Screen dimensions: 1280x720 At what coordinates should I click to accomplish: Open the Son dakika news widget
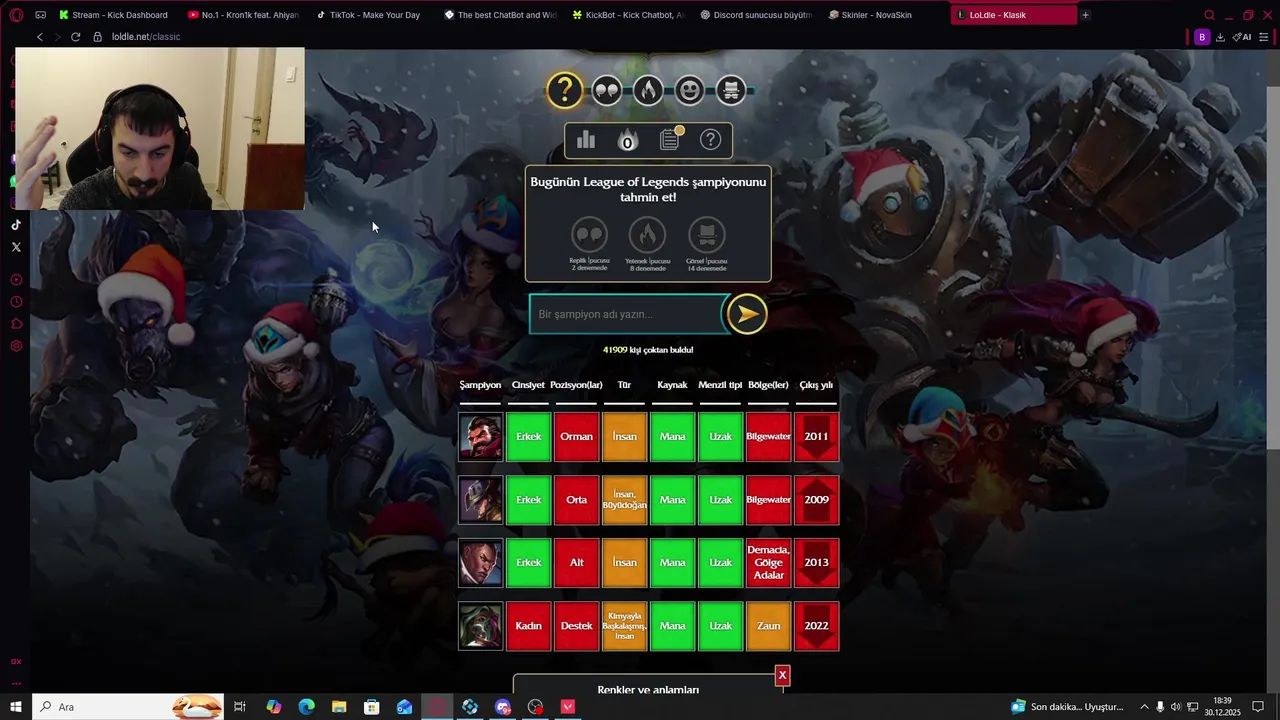1068,707
